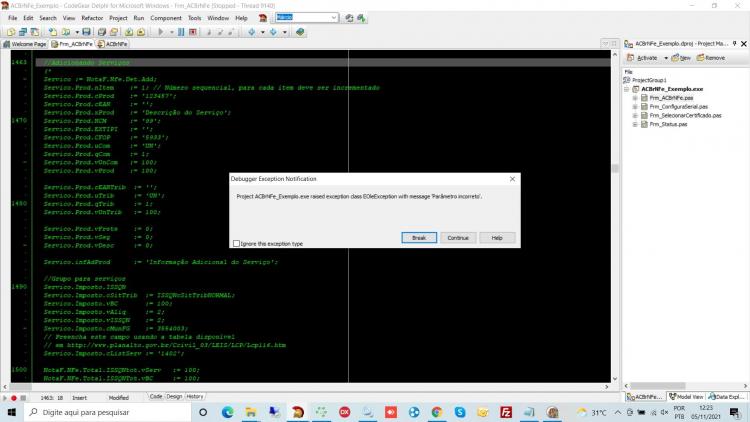Expand the Frm_Status.pas node
Image resolution: width=750 pixels, height=422 pixels.
(635, 124)
